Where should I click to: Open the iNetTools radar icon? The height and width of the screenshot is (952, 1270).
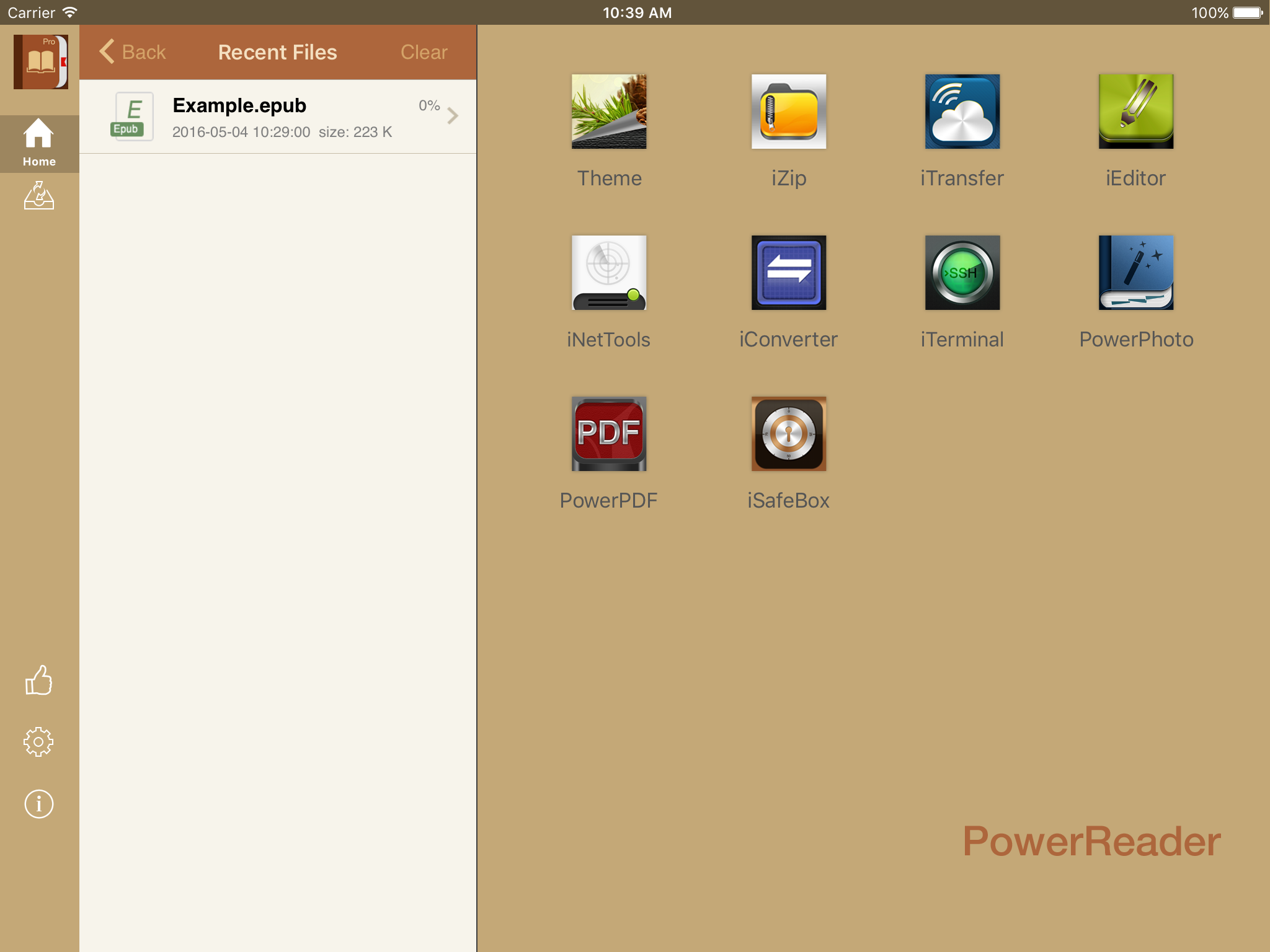click(608, 273)
